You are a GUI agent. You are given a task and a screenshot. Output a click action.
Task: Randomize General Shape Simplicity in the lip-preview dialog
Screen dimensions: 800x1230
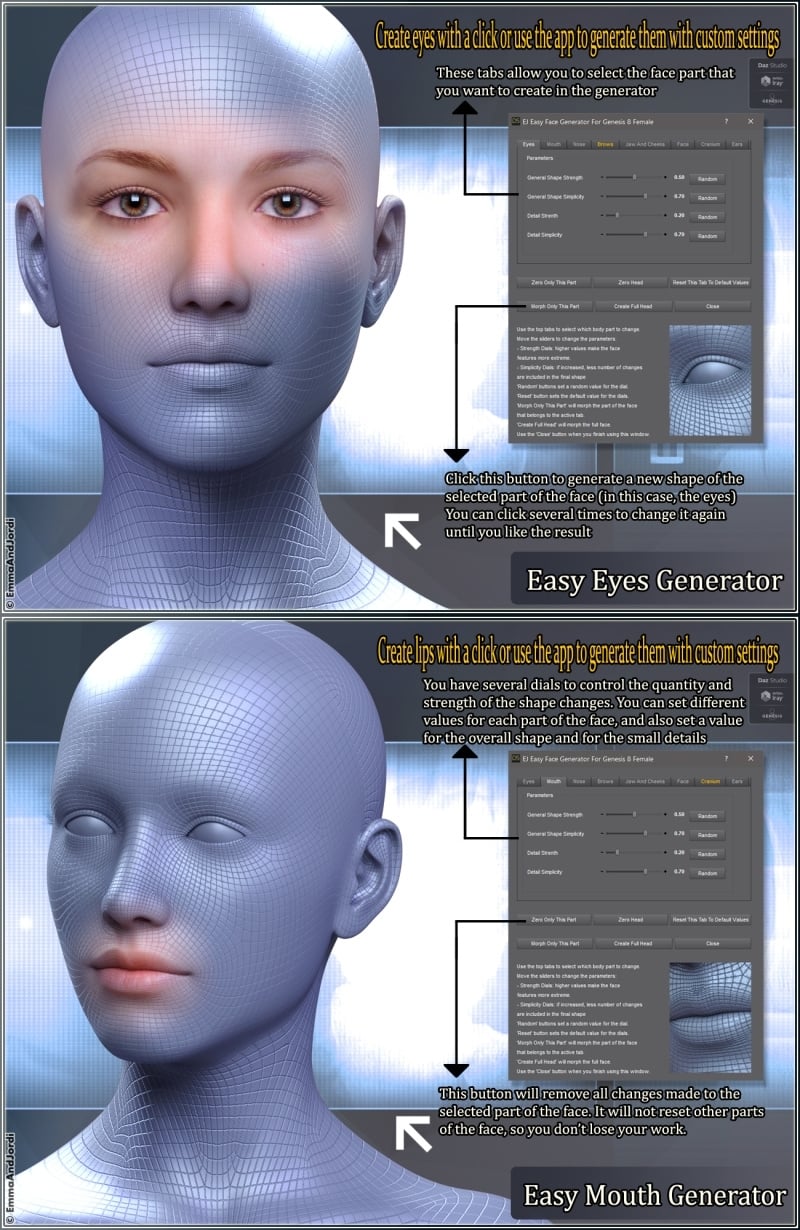tap(707, 834)
